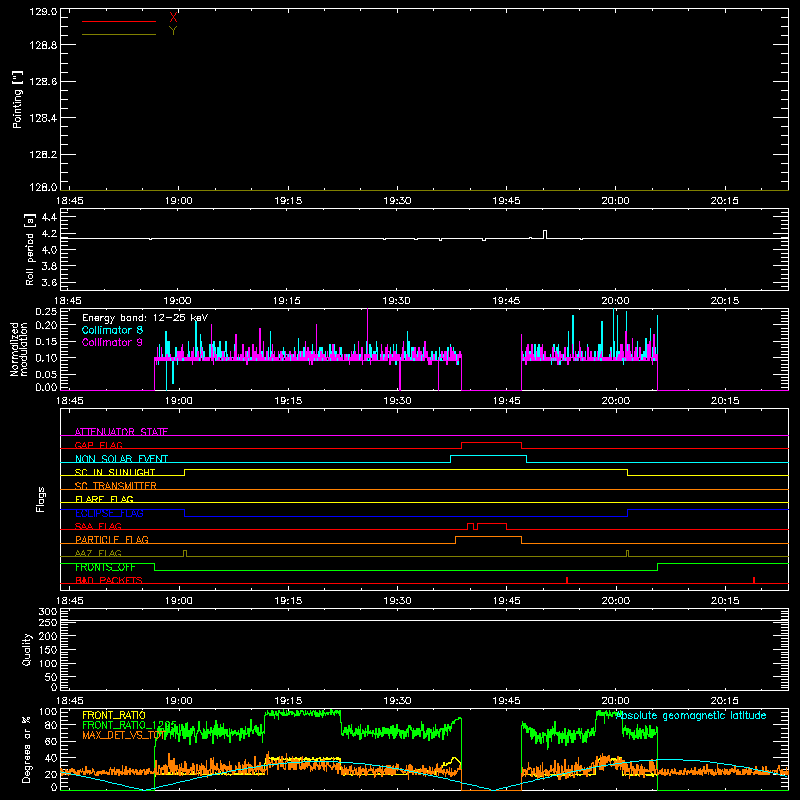Click the red X legend label
800x800 pixels.
(x=173, y=17)
